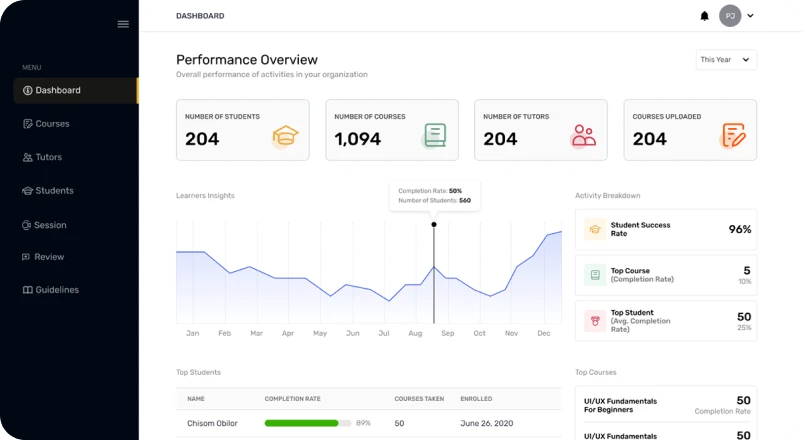The image size is (803, 440).
Task: Click the courses uploaded edit icon
Action: [733, 136]
